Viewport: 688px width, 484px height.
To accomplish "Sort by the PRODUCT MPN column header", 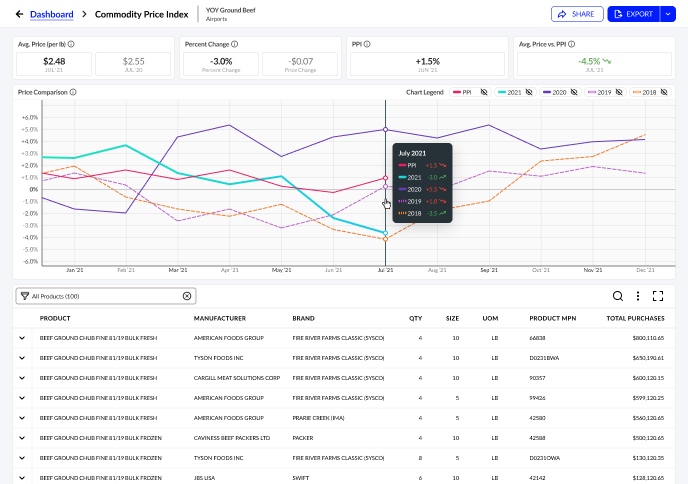I will pos(552,318).
